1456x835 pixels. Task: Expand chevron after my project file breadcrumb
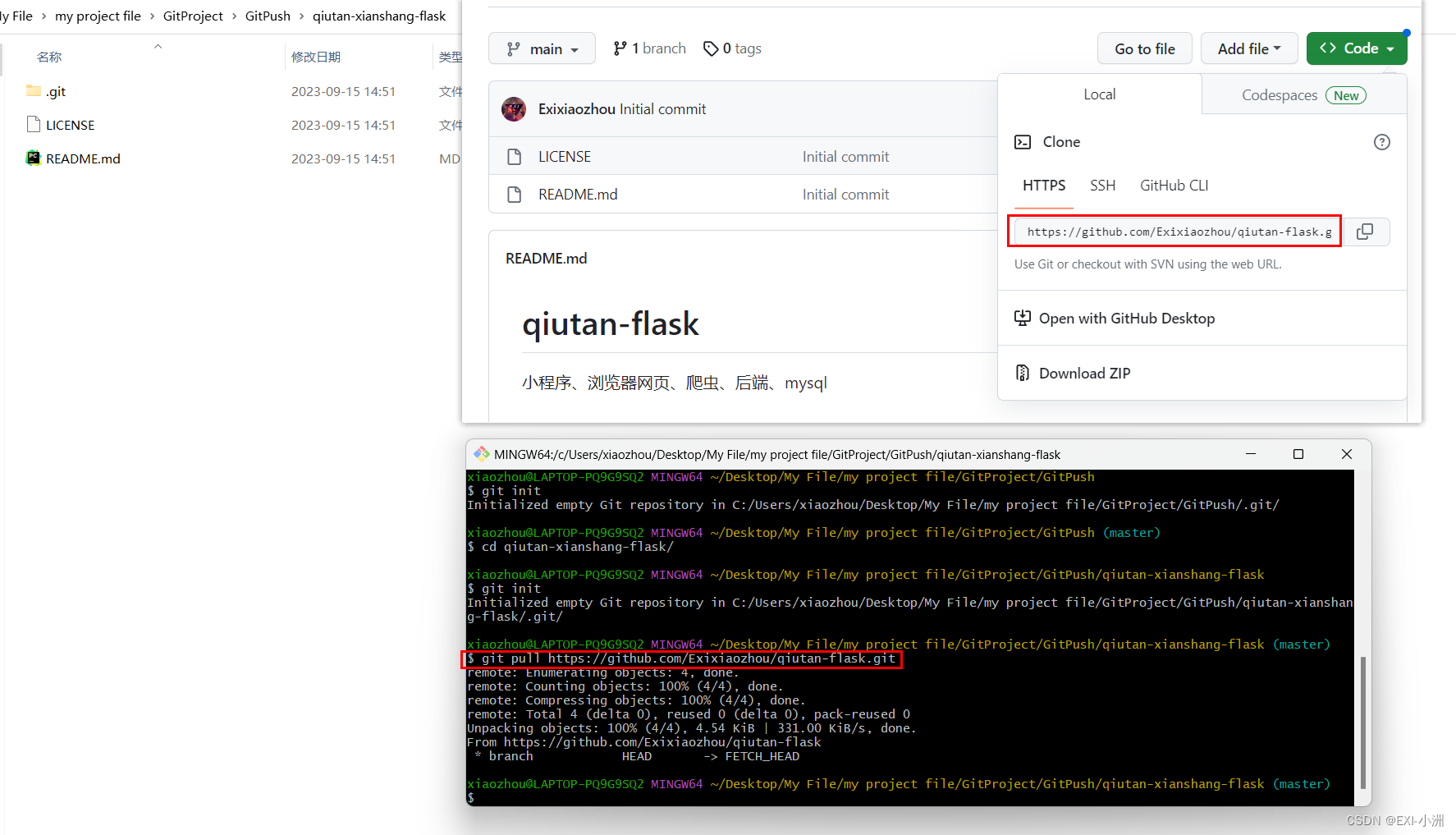point(152,16)
